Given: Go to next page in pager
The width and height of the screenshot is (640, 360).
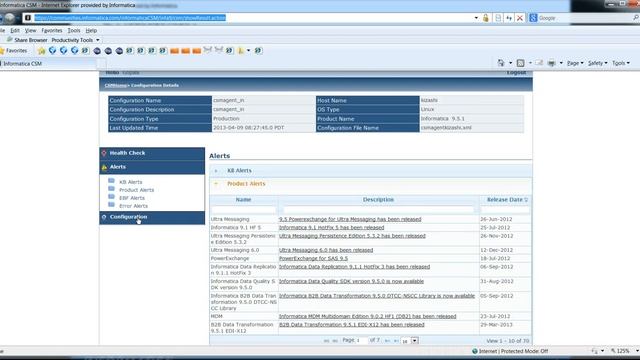Looking at the screenshot, I should [x=387, y=340].
